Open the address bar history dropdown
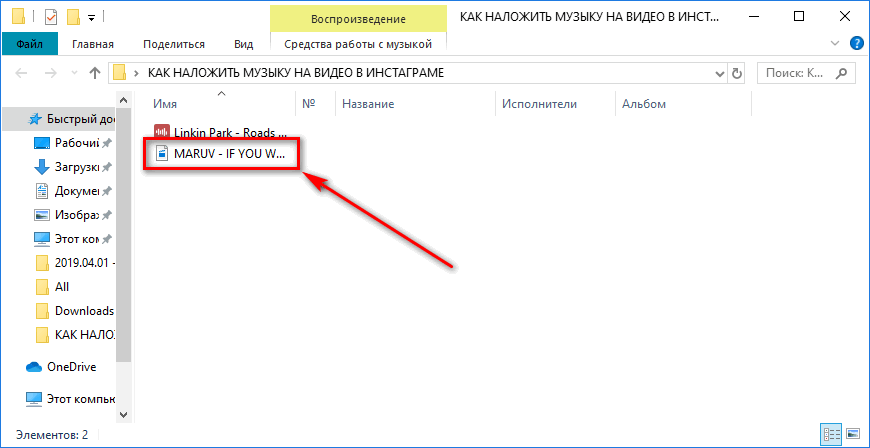The height and width of the screenshot is (448, 870). pos(719,73)
